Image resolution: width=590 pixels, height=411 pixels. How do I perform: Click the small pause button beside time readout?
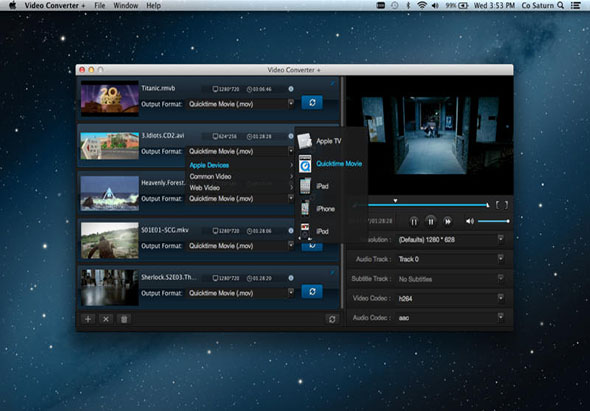[414, 221]
